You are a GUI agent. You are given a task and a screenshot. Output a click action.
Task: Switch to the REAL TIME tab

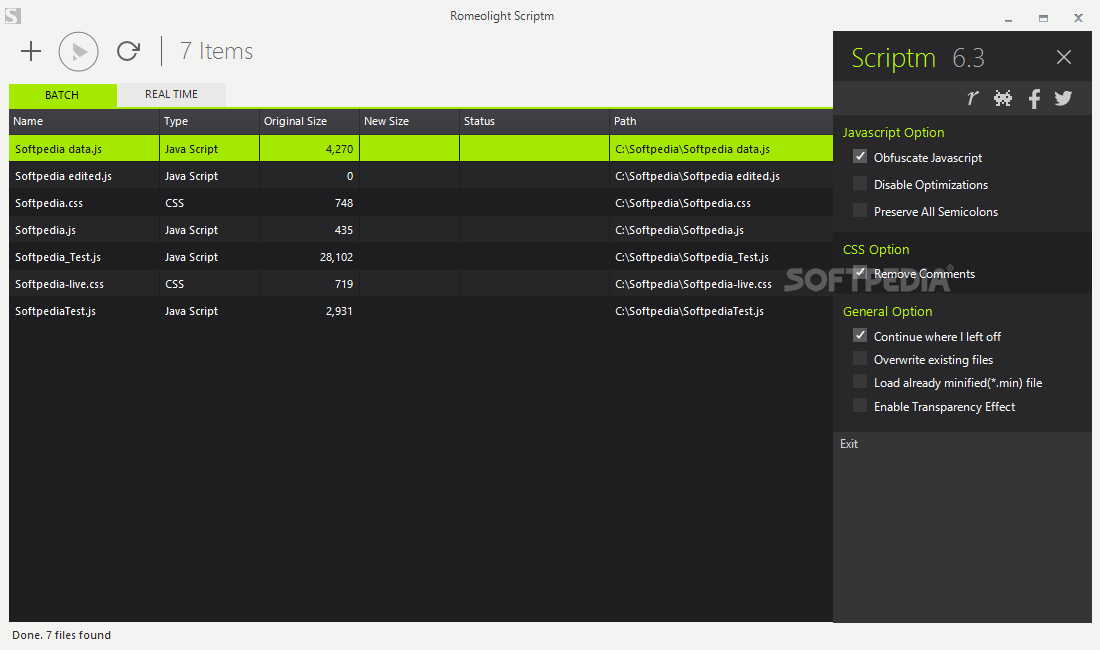[x=171, y=94]
